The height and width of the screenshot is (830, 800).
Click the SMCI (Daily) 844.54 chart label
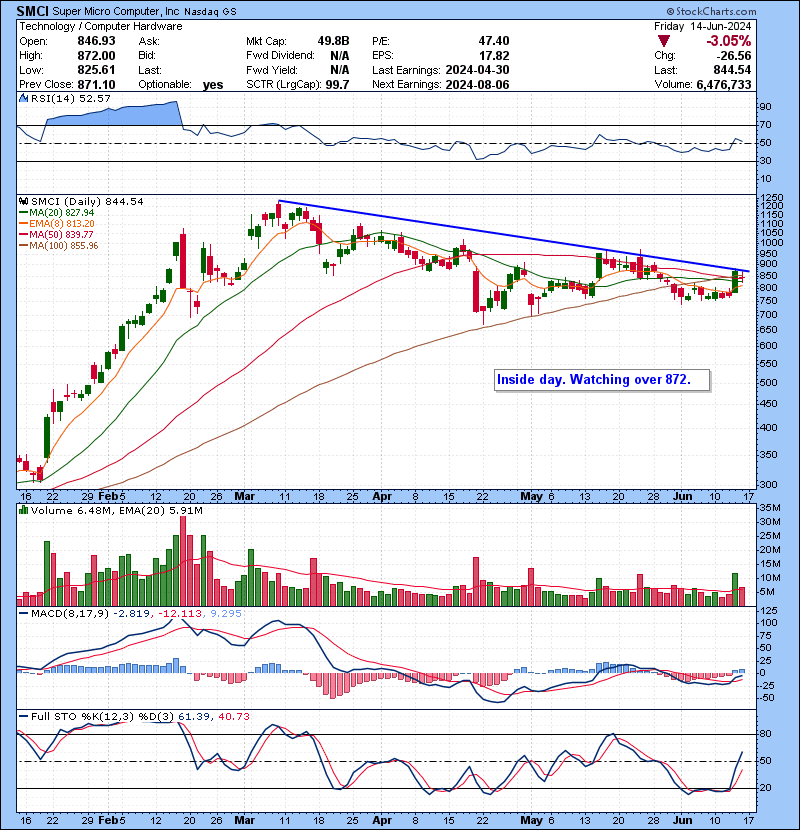click(87, 202)
